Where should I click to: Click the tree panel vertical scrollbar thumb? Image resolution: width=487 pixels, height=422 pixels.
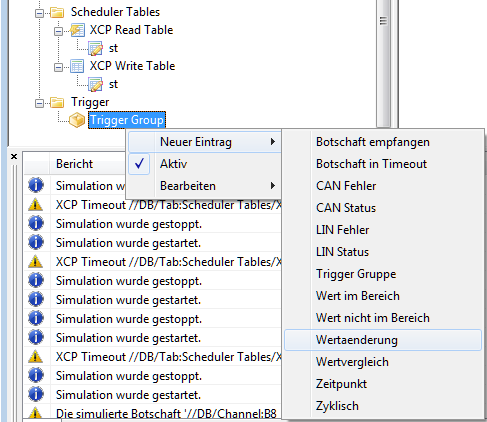coord(384,63)
